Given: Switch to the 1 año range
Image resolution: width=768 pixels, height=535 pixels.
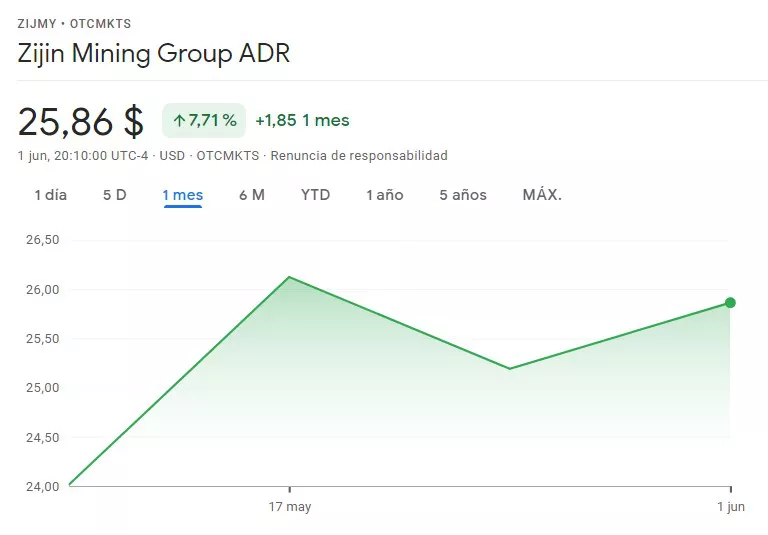Looking at the screenshot, I should point(384,195).
